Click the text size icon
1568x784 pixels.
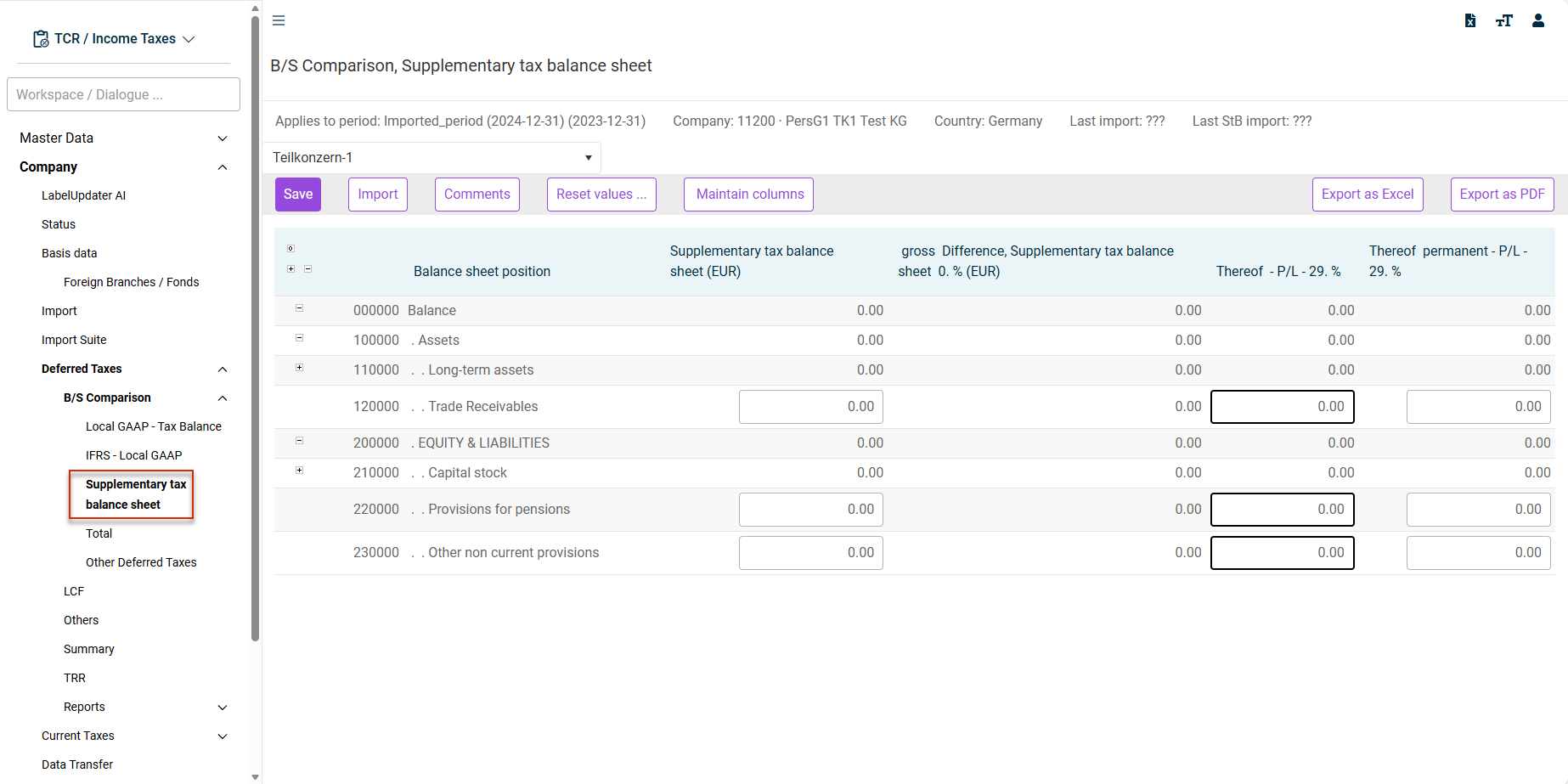1504,20
